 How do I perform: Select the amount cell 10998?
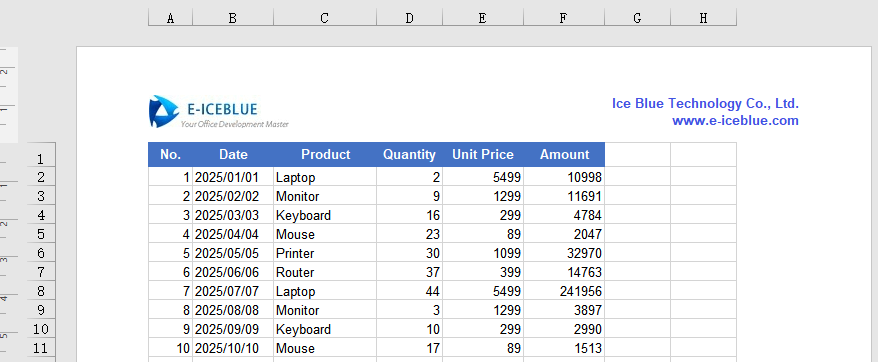564,177
